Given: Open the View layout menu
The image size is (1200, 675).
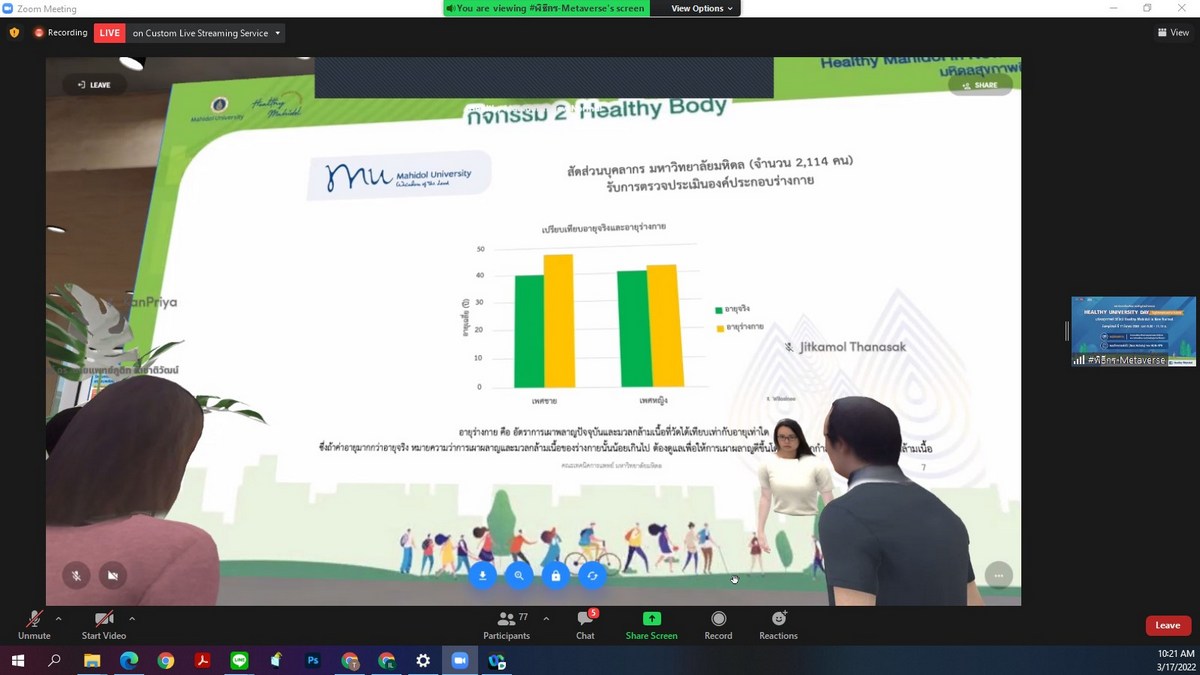Looking at the screenshot, I should click(1173, 33).
